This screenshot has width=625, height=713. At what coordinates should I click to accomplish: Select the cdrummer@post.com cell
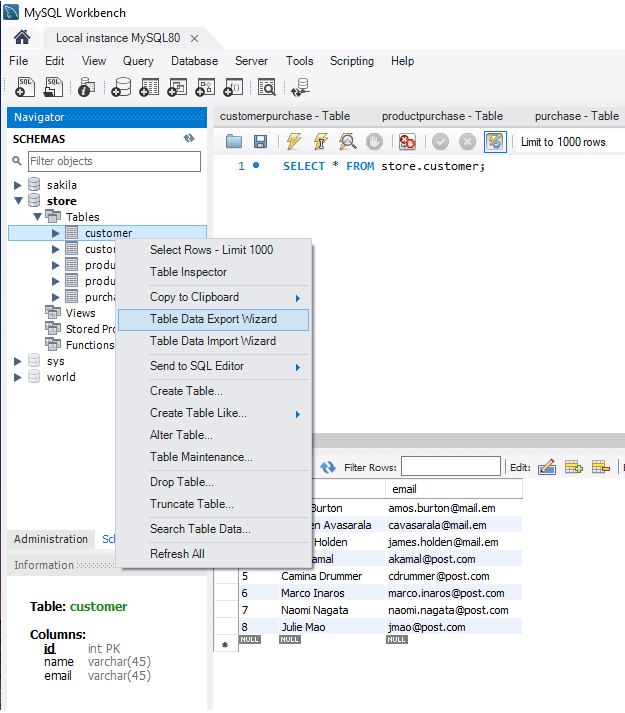(x=454, y=577)
